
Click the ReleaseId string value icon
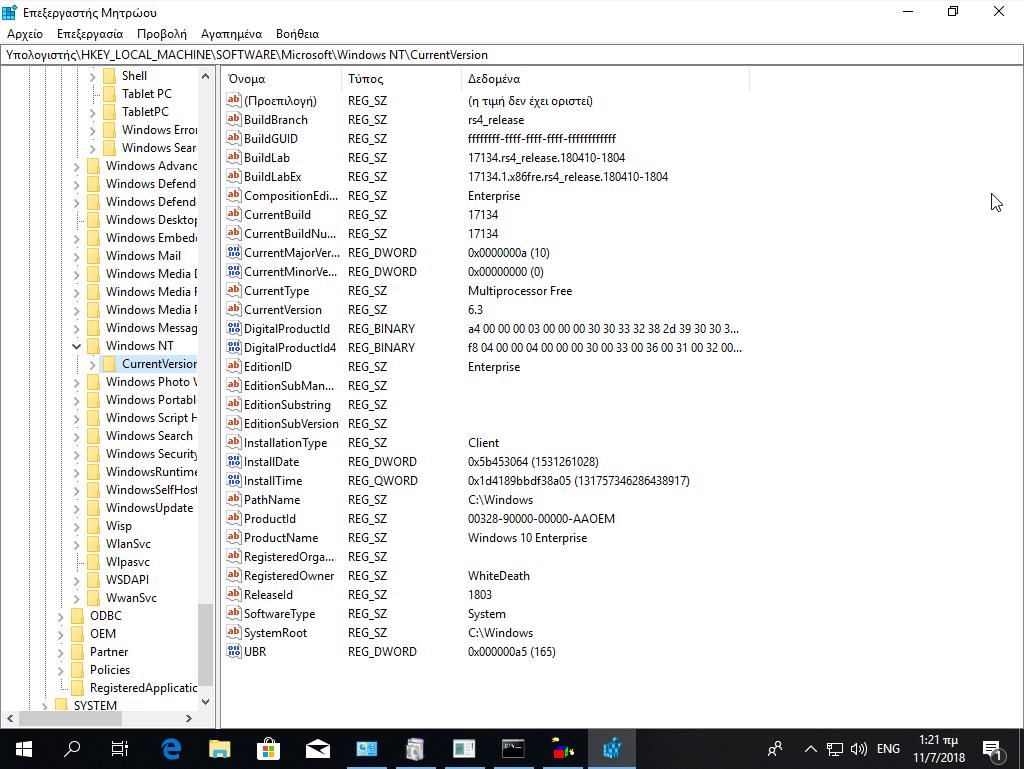pos(234,594)
